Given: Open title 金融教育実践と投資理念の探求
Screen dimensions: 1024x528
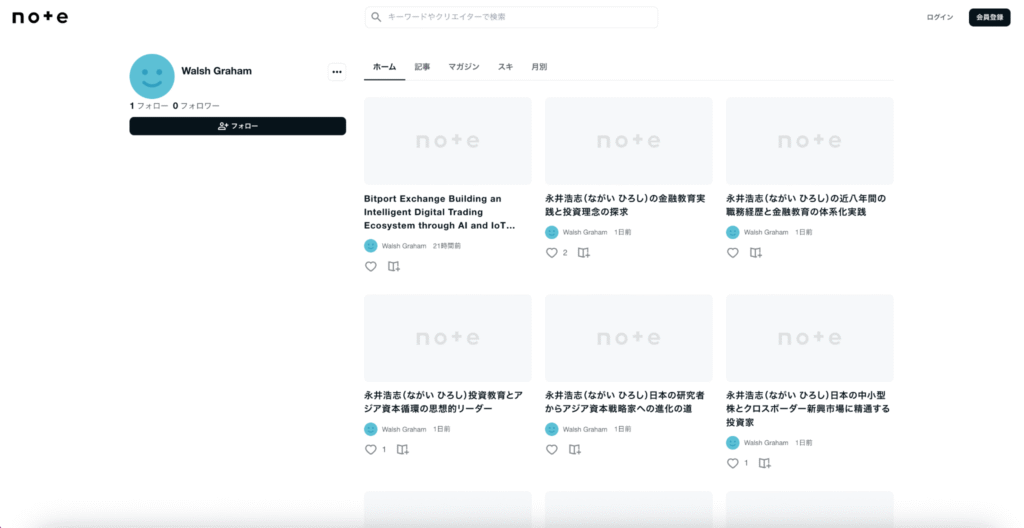Looking at the screenshot, I should 625,205.
